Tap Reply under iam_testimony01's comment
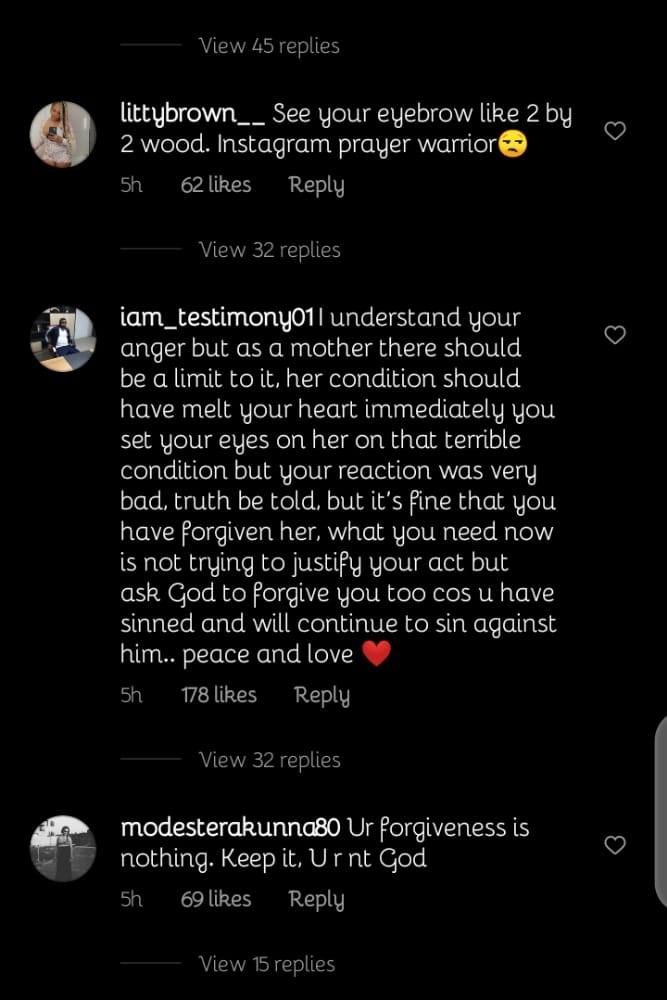667x1000 pixels. coord(321,695)
